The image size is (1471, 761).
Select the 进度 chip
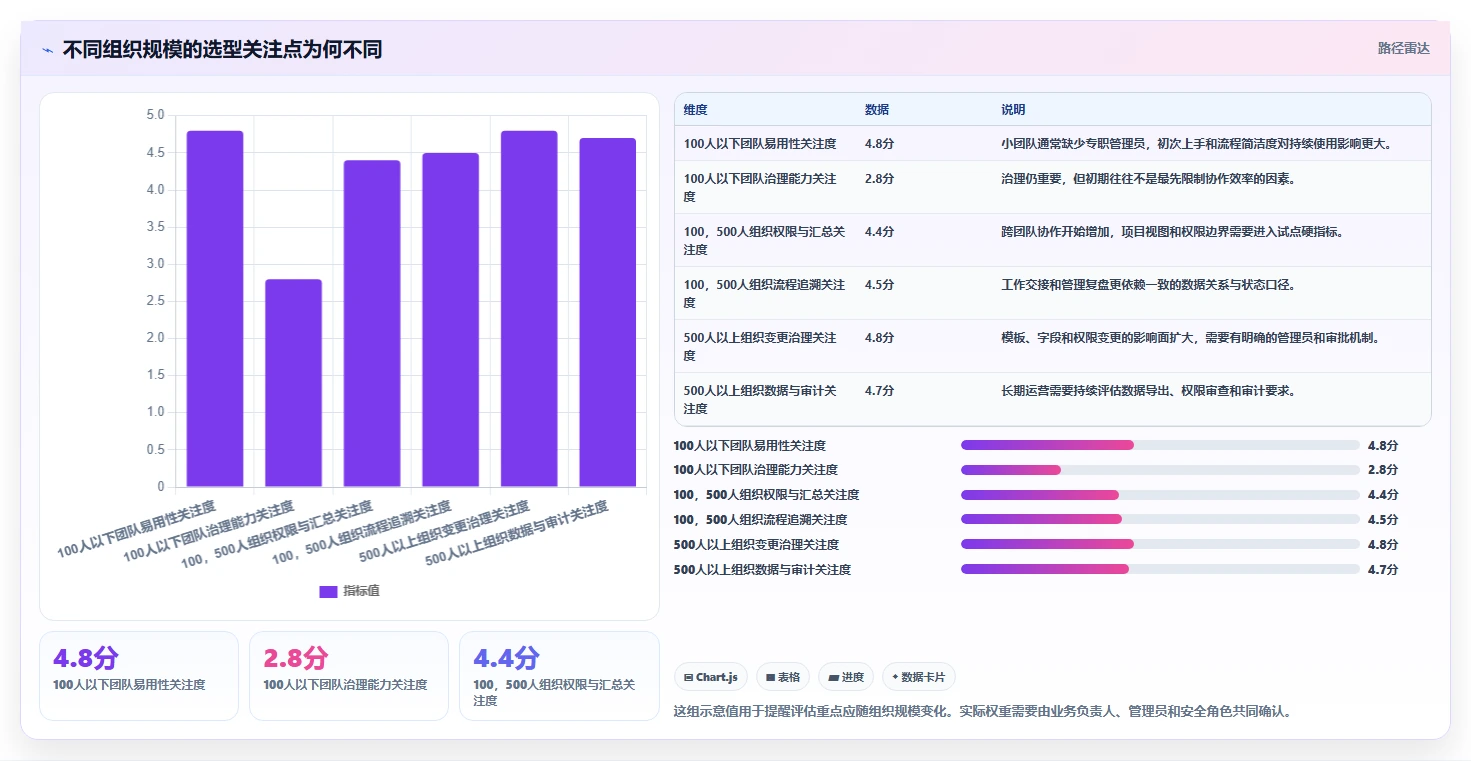tap(846, 677)
